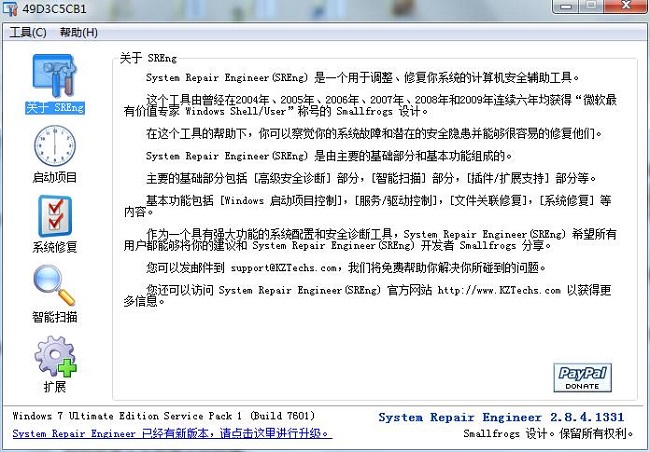
Task: Click the 智能扫描 sidebar label
Action: pyautogui.click(x=55, y=317)
